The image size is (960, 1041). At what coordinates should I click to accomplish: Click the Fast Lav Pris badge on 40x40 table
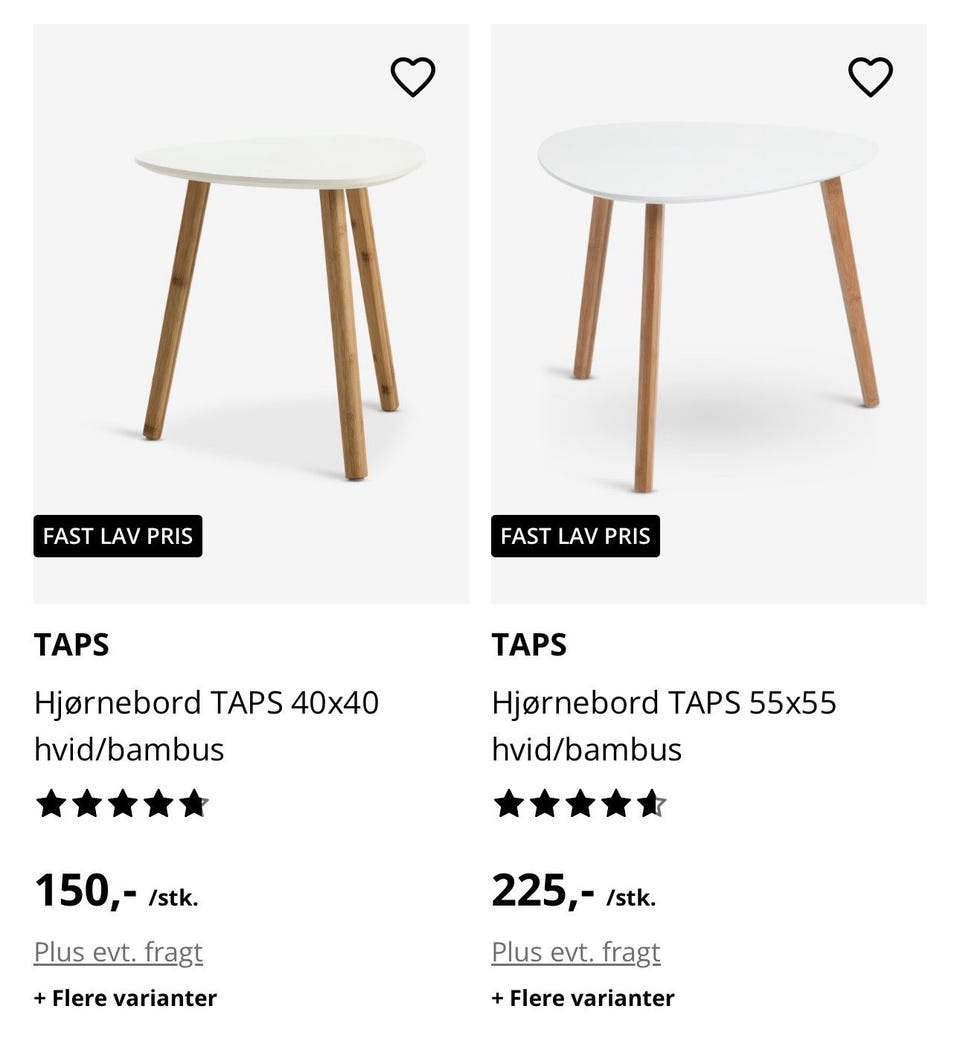point(118,536)
